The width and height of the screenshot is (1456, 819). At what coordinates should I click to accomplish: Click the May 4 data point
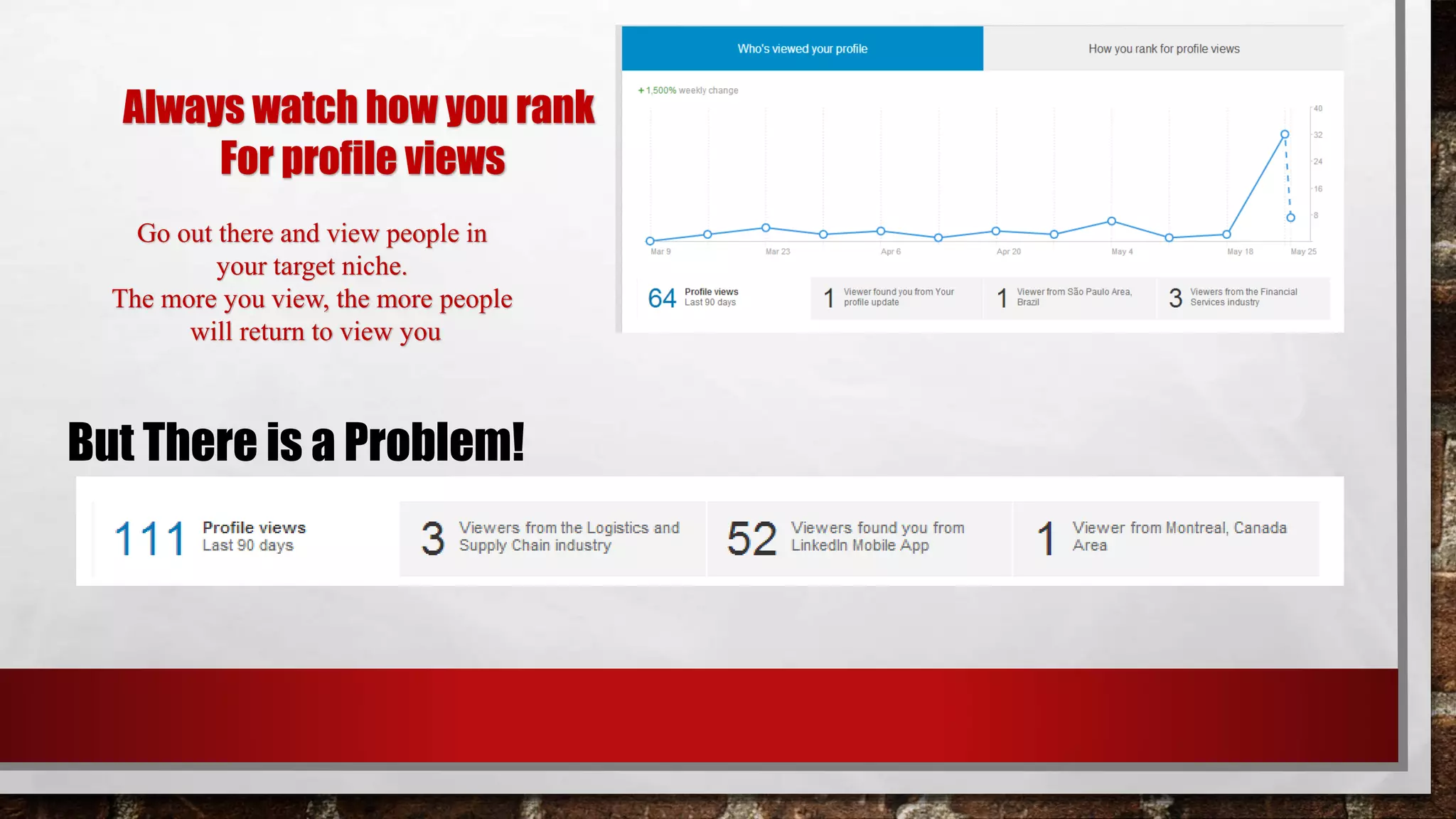[x=1112, y=221]
